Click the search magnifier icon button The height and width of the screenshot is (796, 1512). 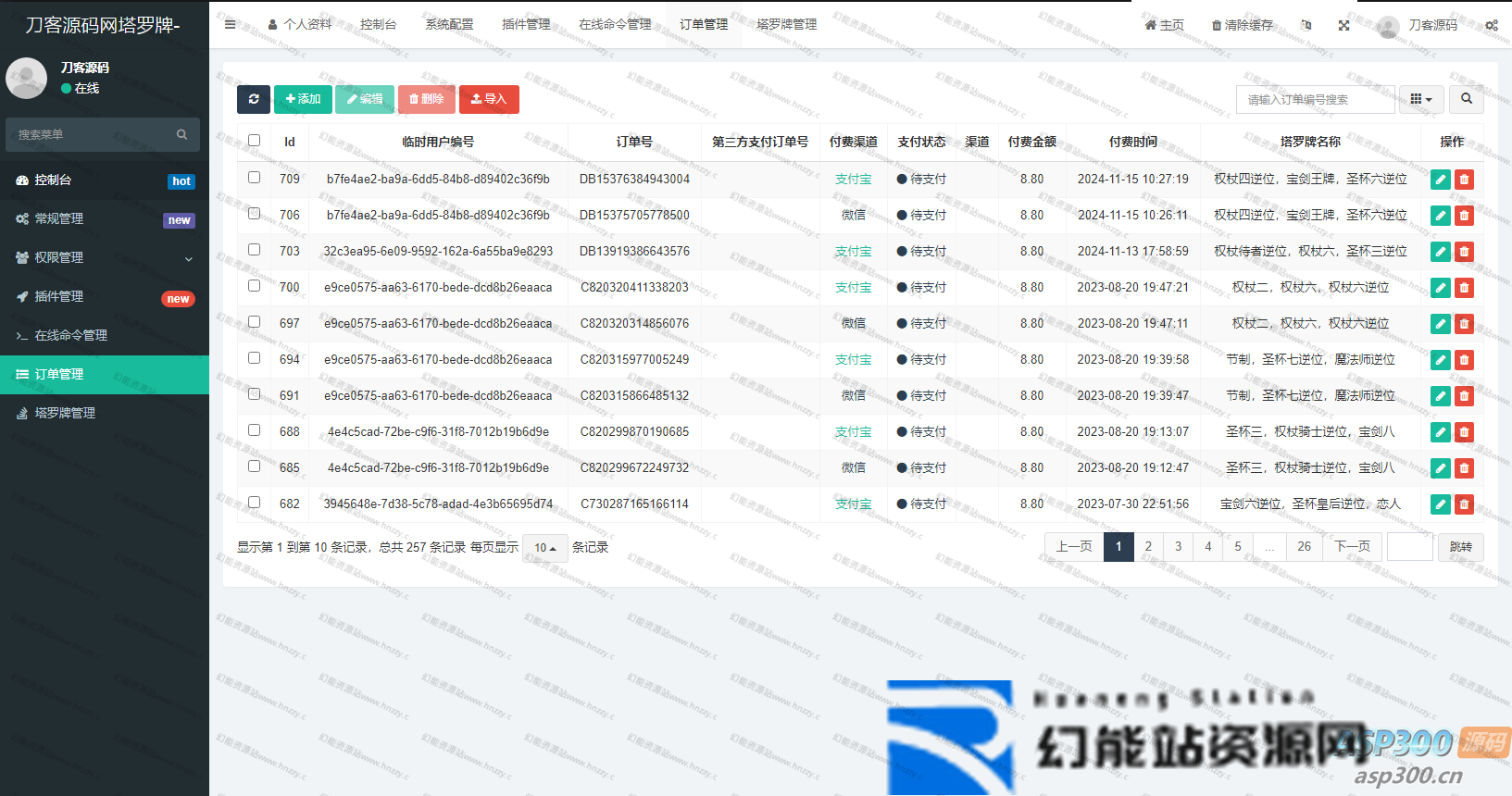[x=1466, y=99]
